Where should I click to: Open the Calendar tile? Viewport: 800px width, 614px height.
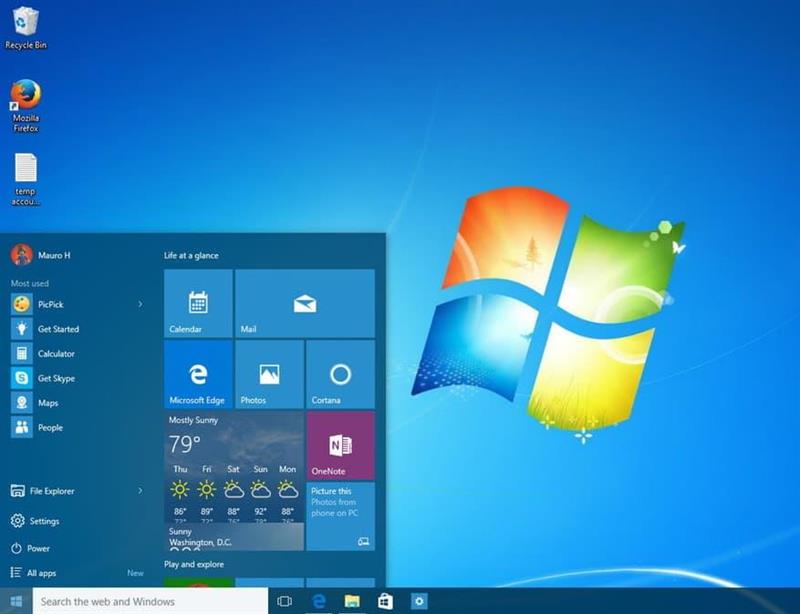pyautogui.click(x=198, y=304)
